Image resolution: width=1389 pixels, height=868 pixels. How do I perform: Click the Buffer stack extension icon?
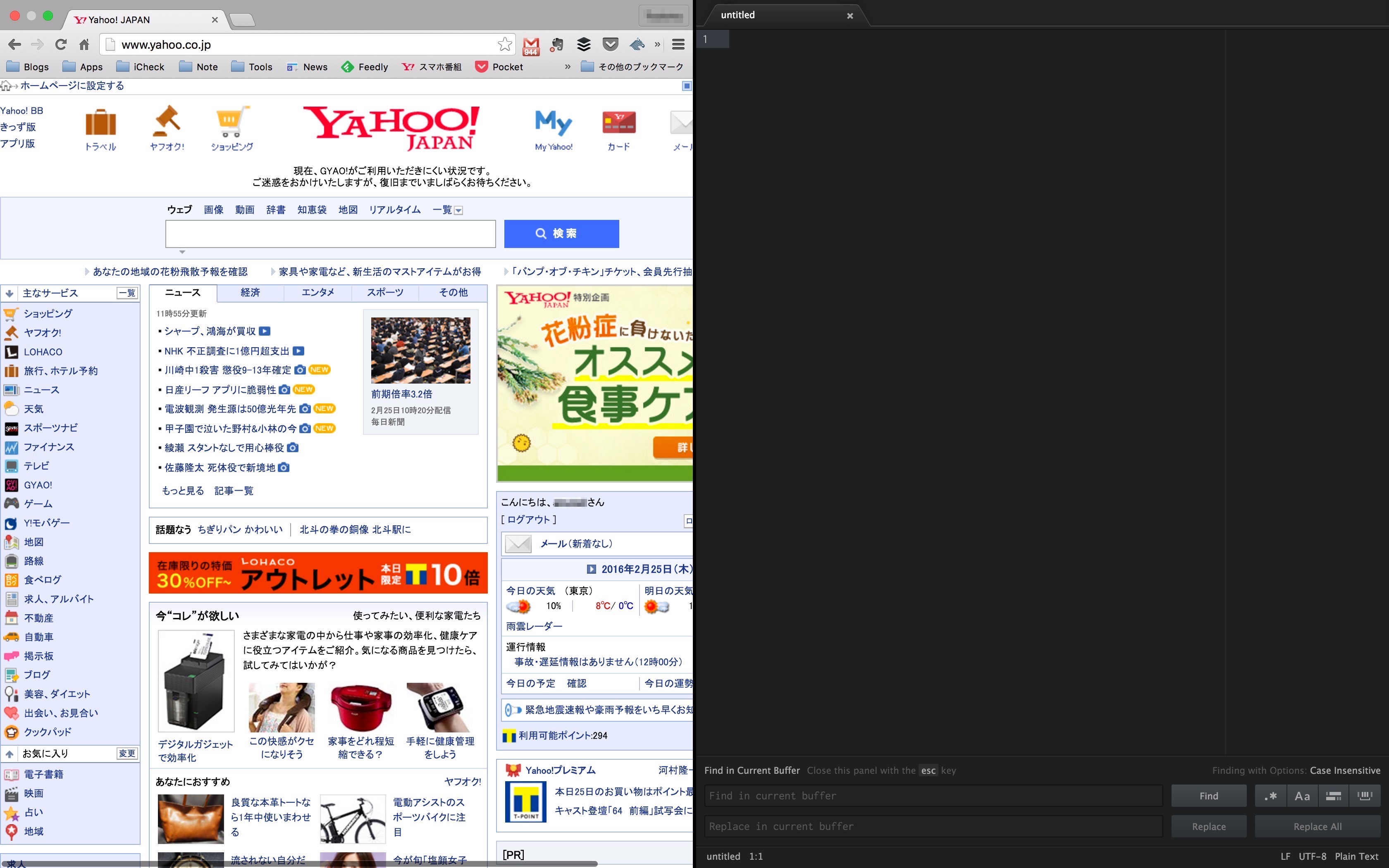click(x=584, y=44)
